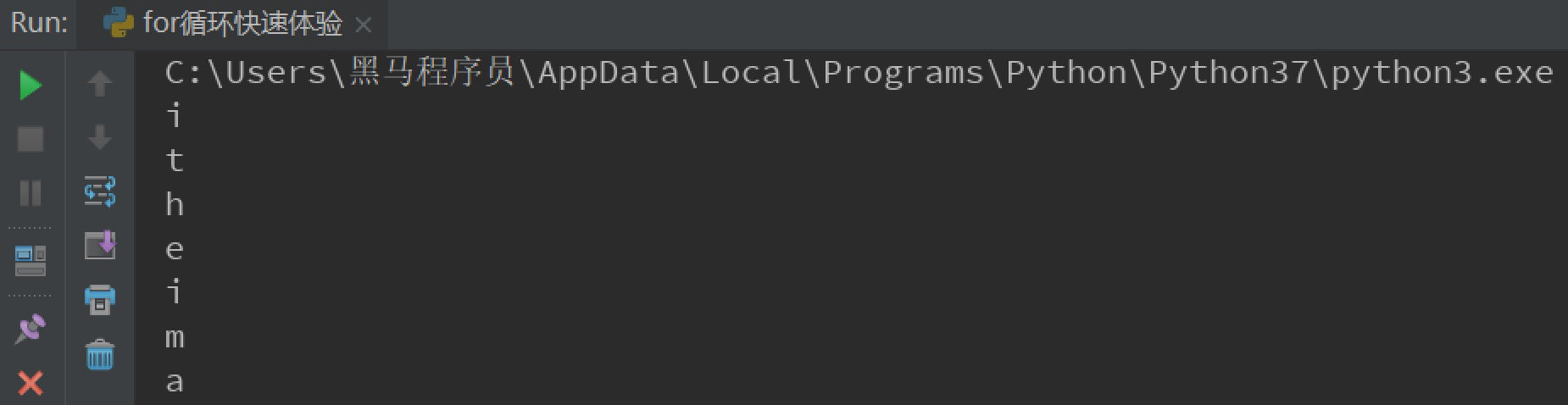
Task: Rerun the program with the green play icon
Action: (31, 85)
